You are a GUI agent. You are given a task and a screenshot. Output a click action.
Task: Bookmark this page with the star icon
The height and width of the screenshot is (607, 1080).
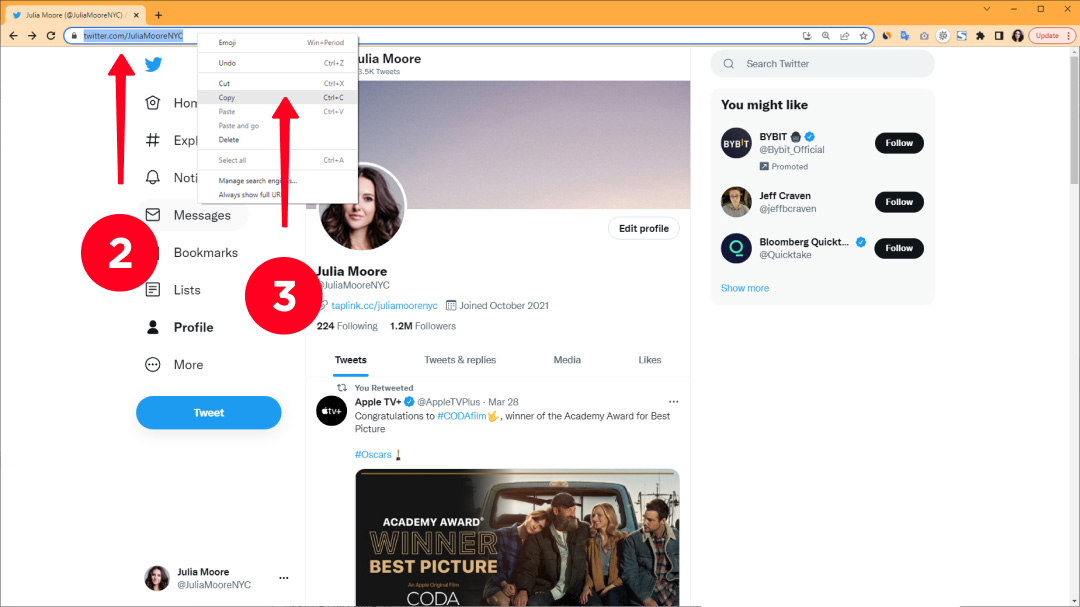pyautogui.click(x=863, y=36)
